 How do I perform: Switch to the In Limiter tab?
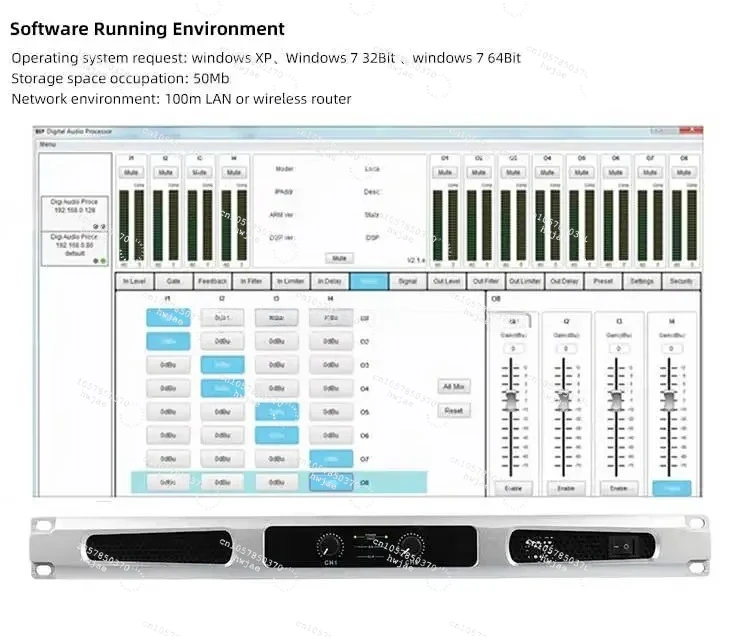click(291, 281)
